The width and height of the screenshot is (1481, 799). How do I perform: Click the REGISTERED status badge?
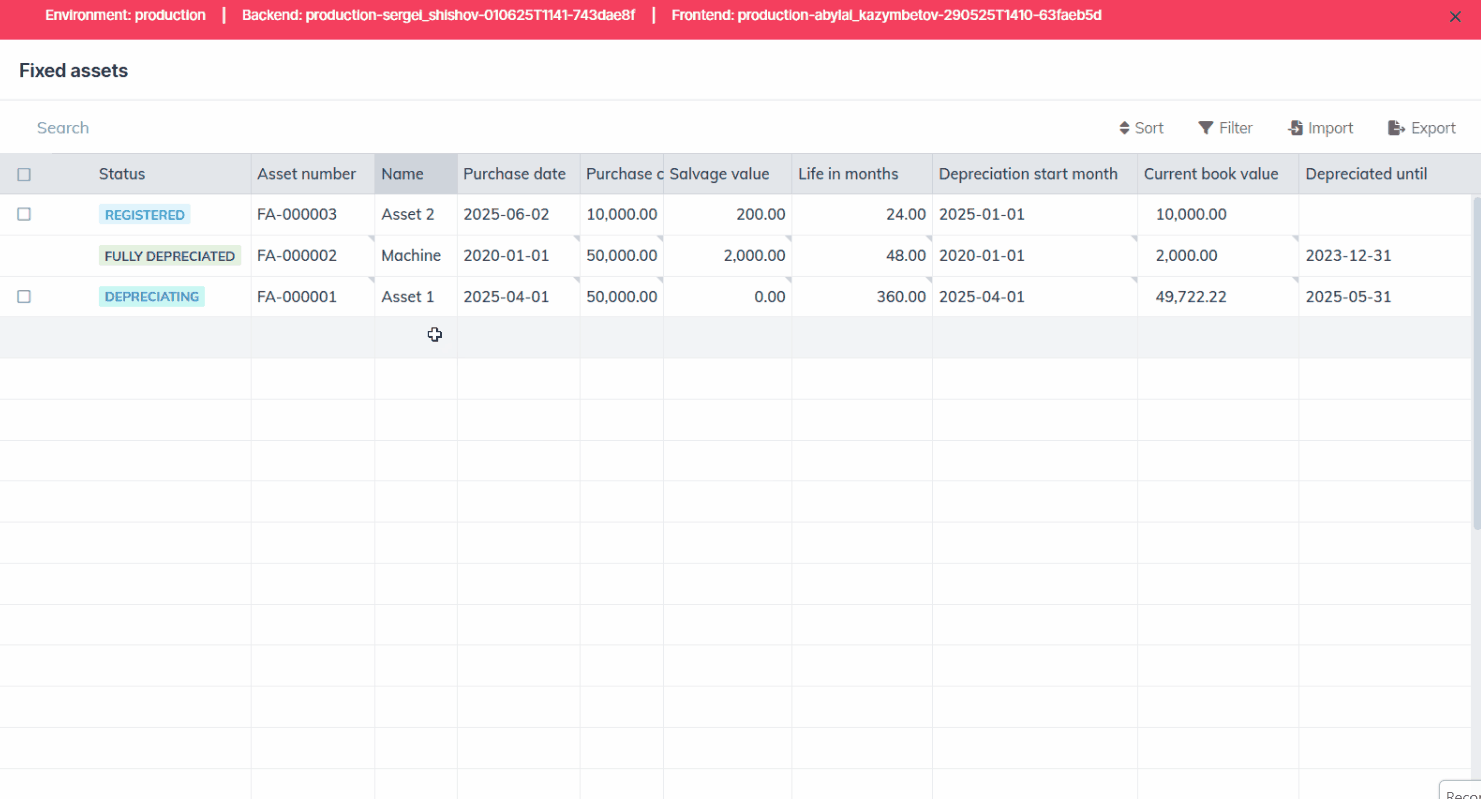pos(145,214)
